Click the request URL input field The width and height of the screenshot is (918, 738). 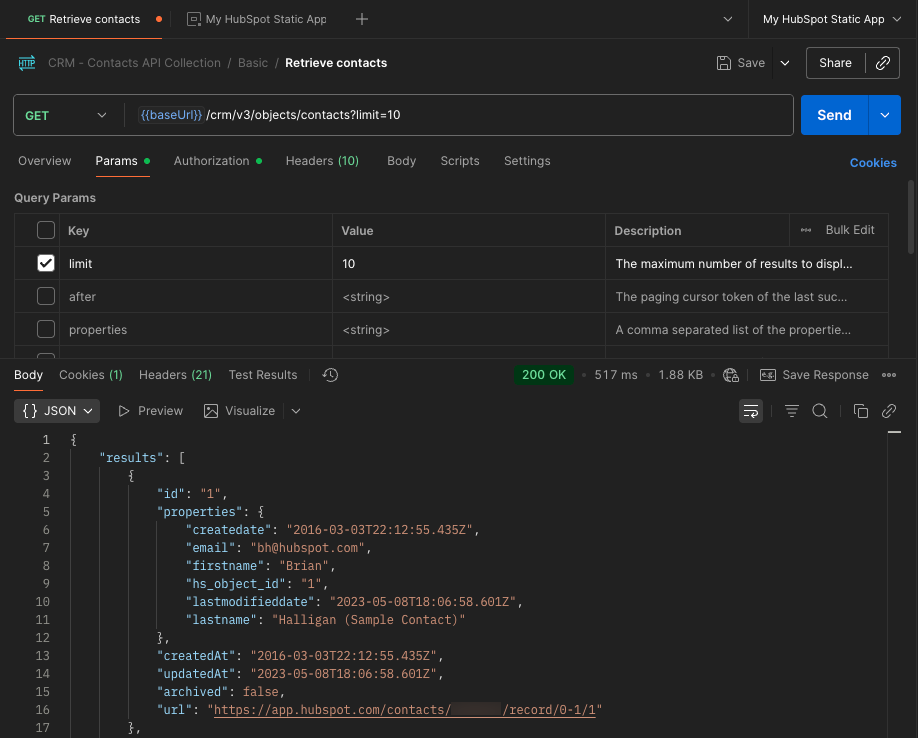pyautogui.click(x=458, y=115)
